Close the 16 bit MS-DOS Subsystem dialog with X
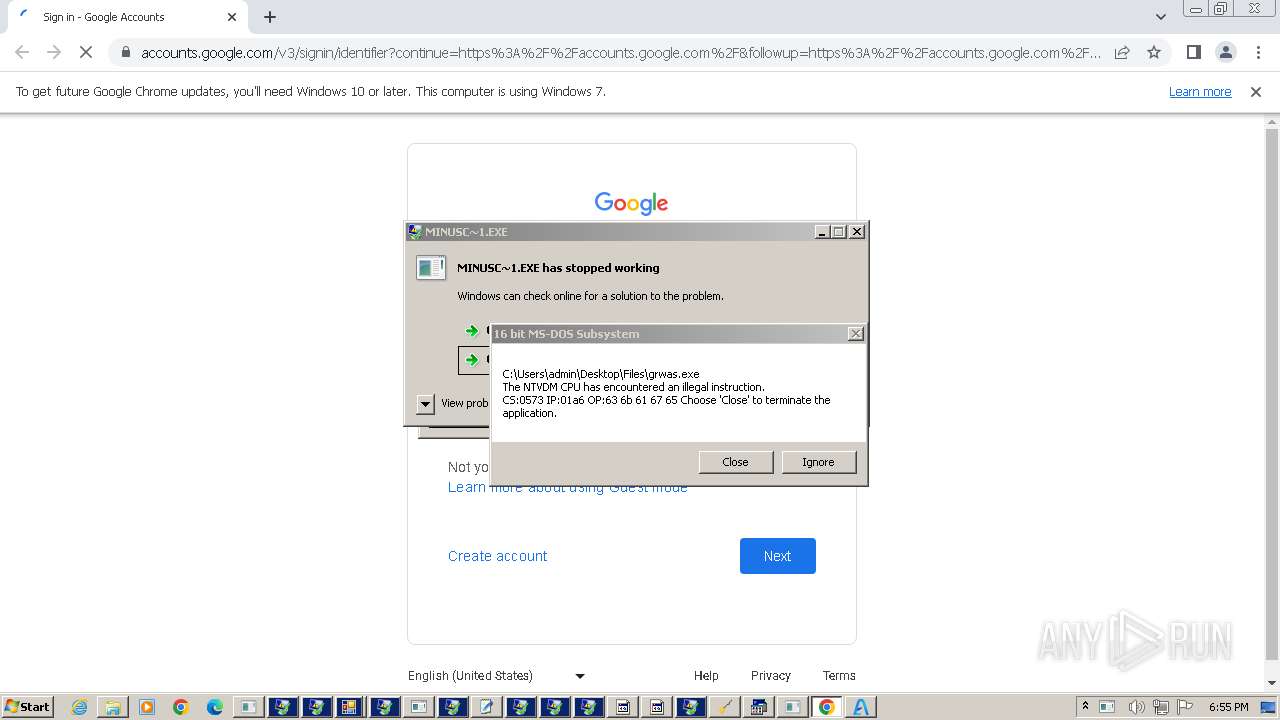The width and height of the screenshot is (1280, 720). coord(856,333)
